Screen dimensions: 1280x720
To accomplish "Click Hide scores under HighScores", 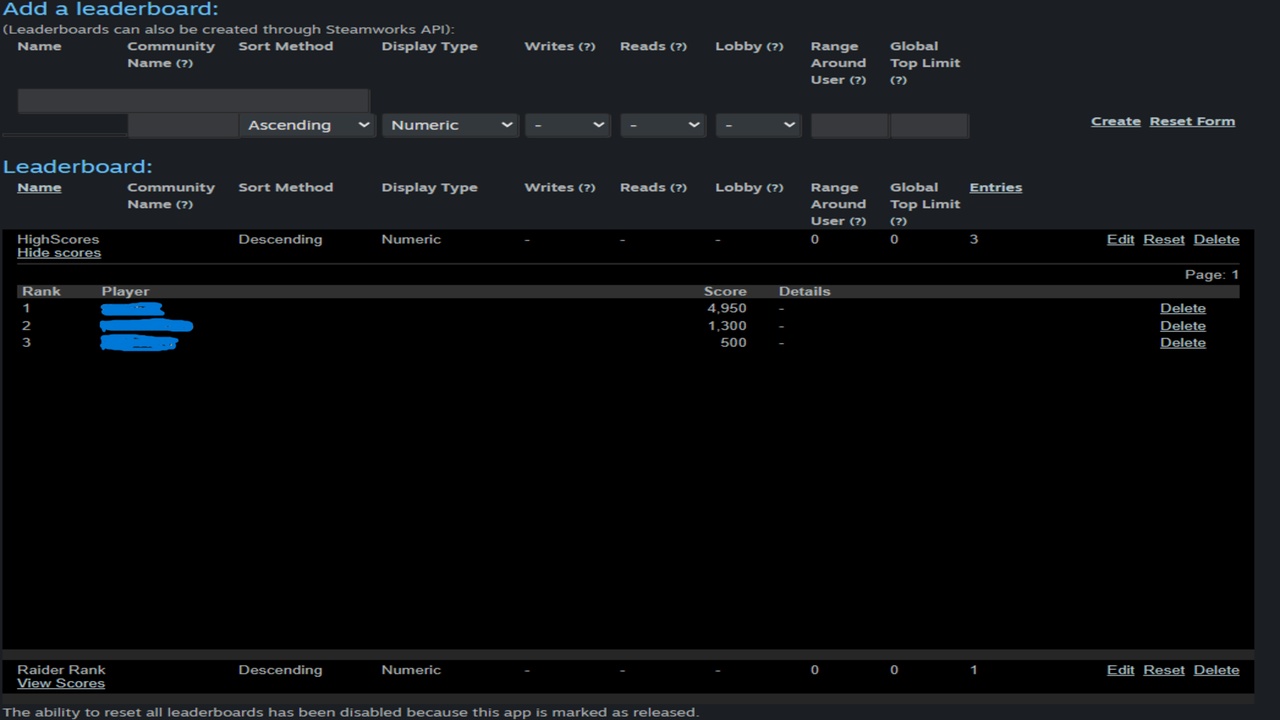I will pos(59,253).
